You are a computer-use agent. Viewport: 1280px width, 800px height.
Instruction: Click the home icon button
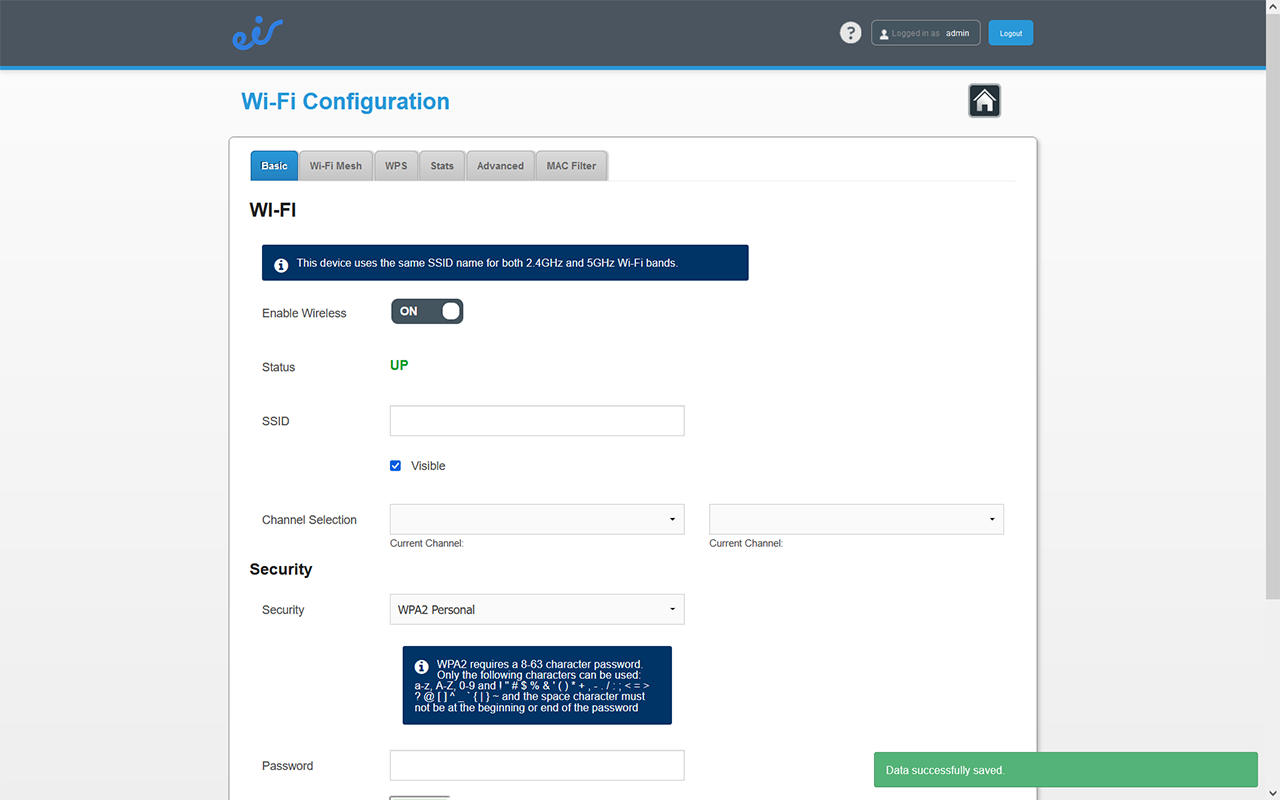point(984,101)
